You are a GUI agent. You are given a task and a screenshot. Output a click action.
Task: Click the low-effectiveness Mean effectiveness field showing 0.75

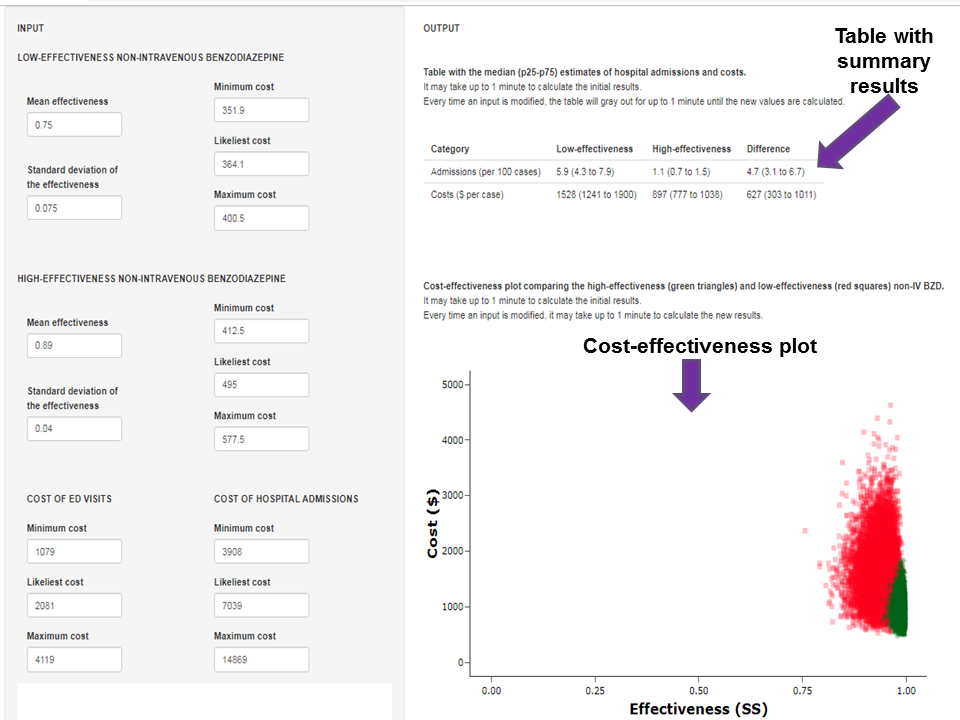click(x=75, y=125)
